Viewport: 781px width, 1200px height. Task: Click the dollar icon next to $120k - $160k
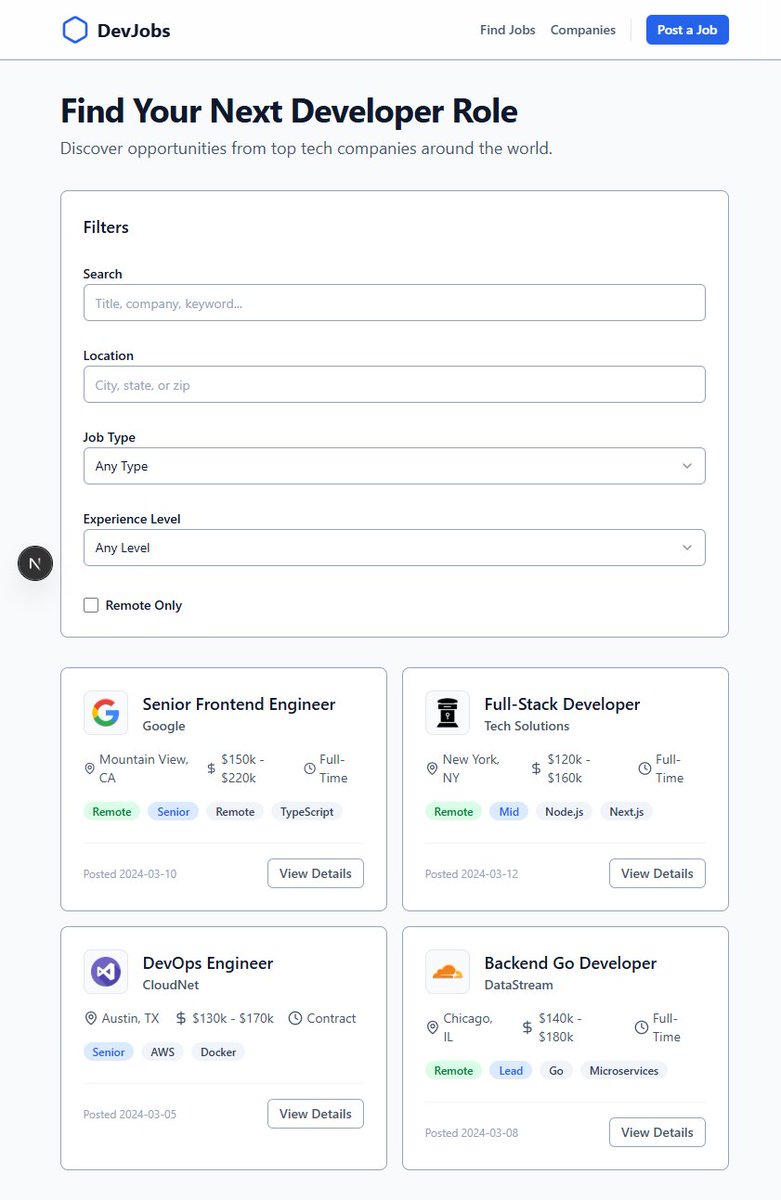(537, 769)
